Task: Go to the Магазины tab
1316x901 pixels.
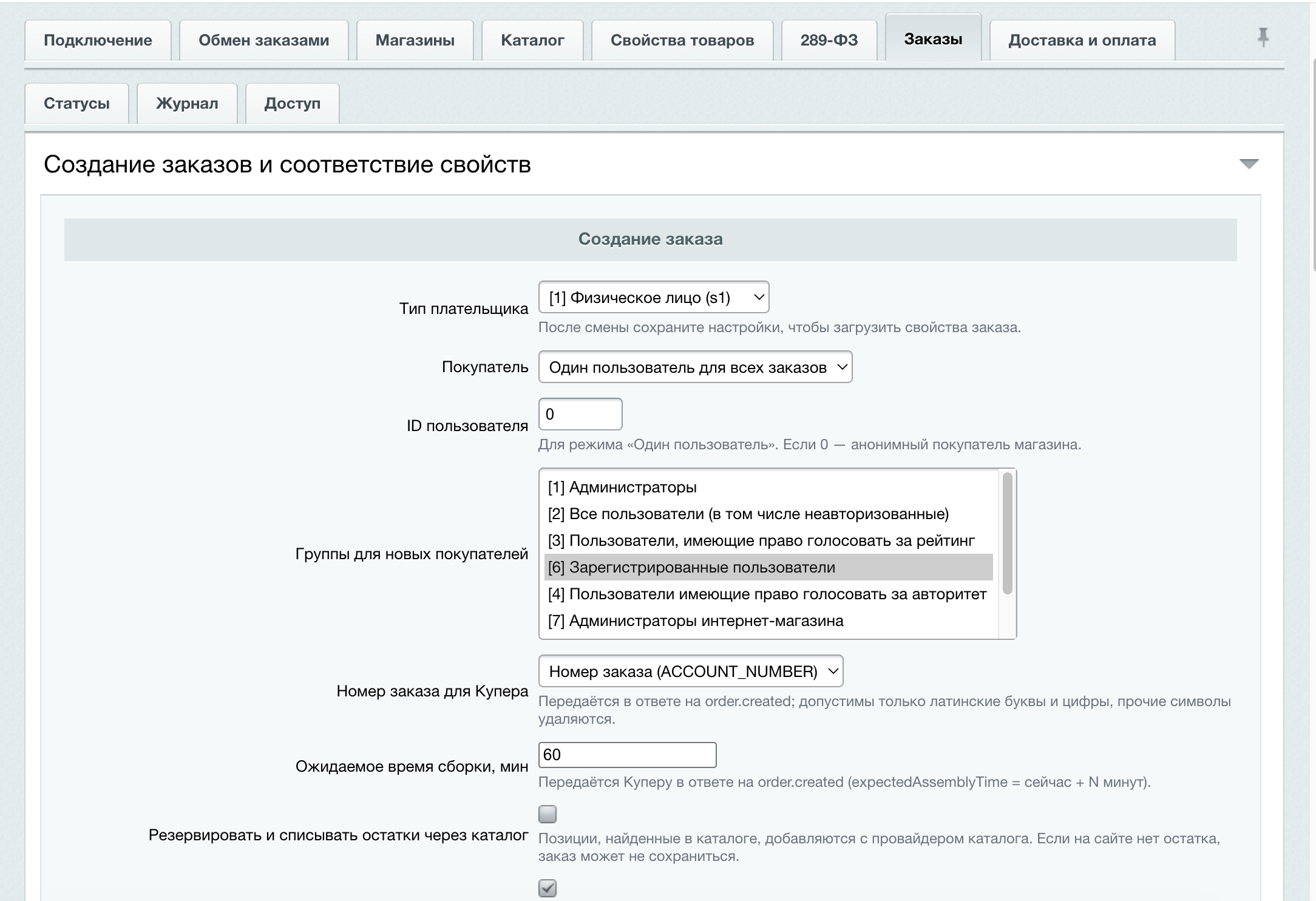Action: tap(415, 40)
